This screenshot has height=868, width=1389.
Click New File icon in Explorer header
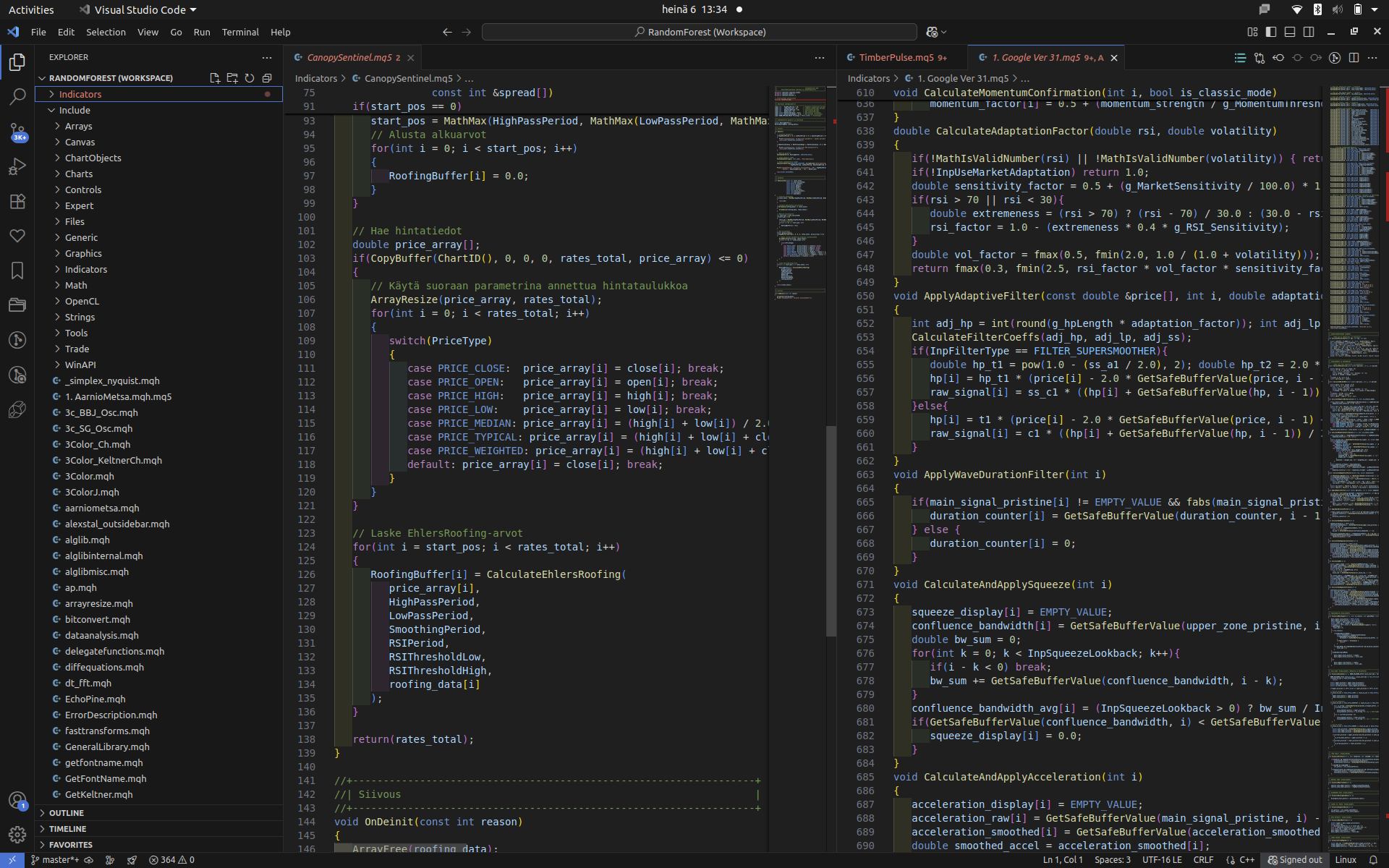(215, 78)
